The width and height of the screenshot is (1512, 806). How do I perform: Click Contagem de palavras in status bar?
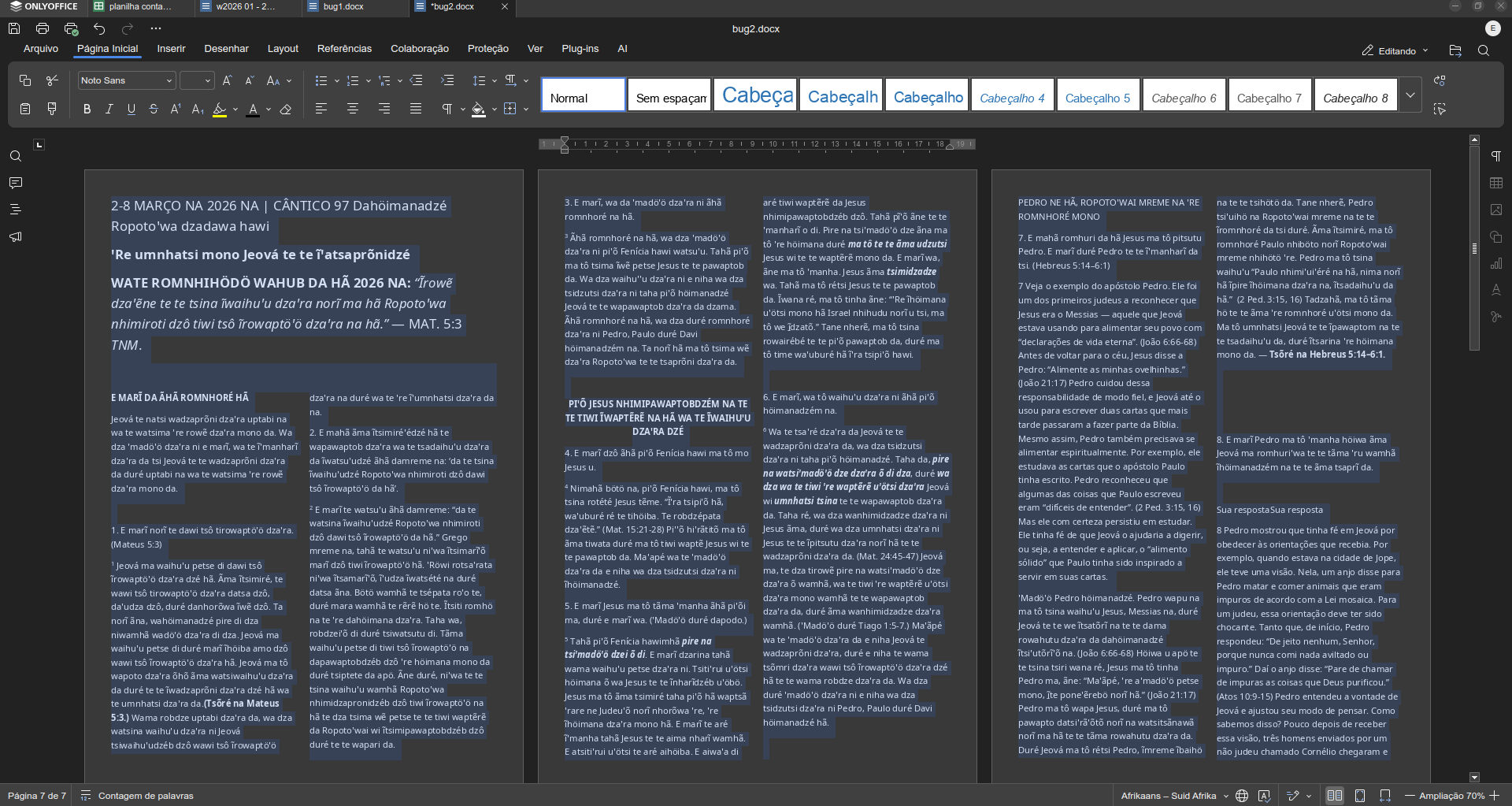[146, 796]
